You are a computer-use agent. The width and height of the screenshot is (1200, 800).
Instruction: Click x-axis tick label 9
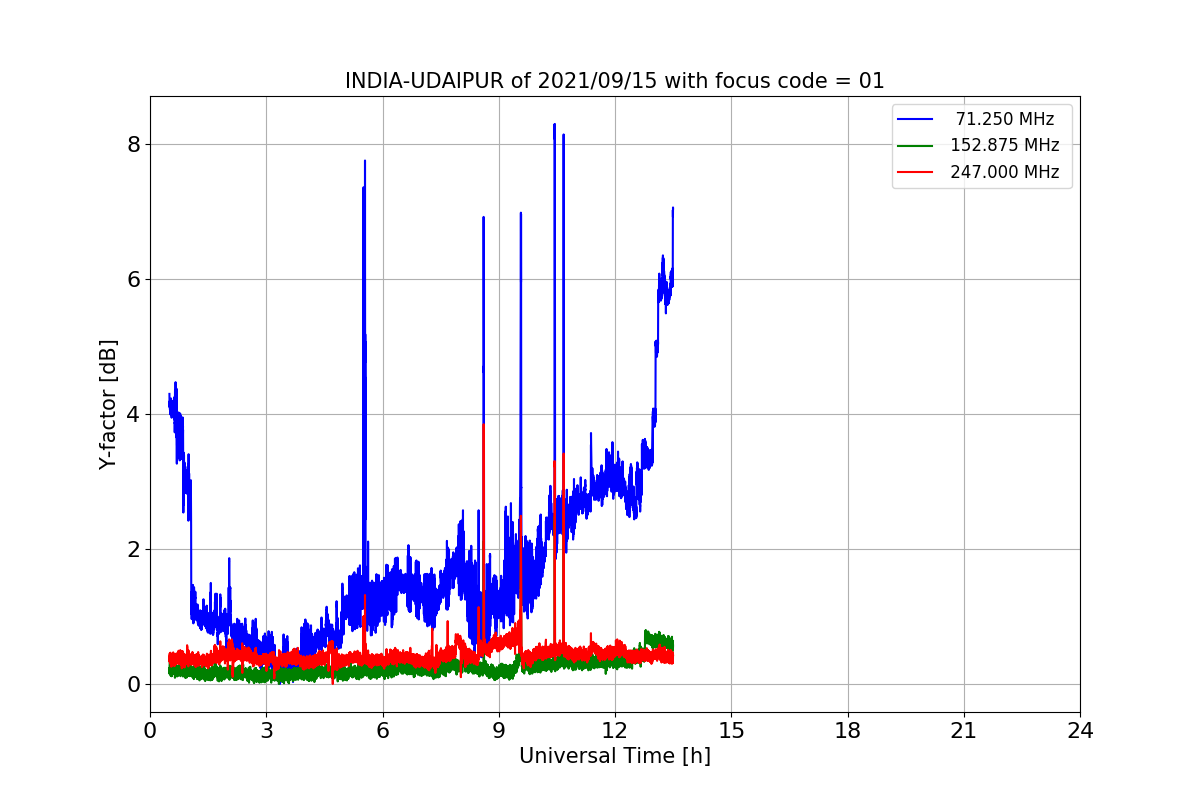(x=499, y=730)
